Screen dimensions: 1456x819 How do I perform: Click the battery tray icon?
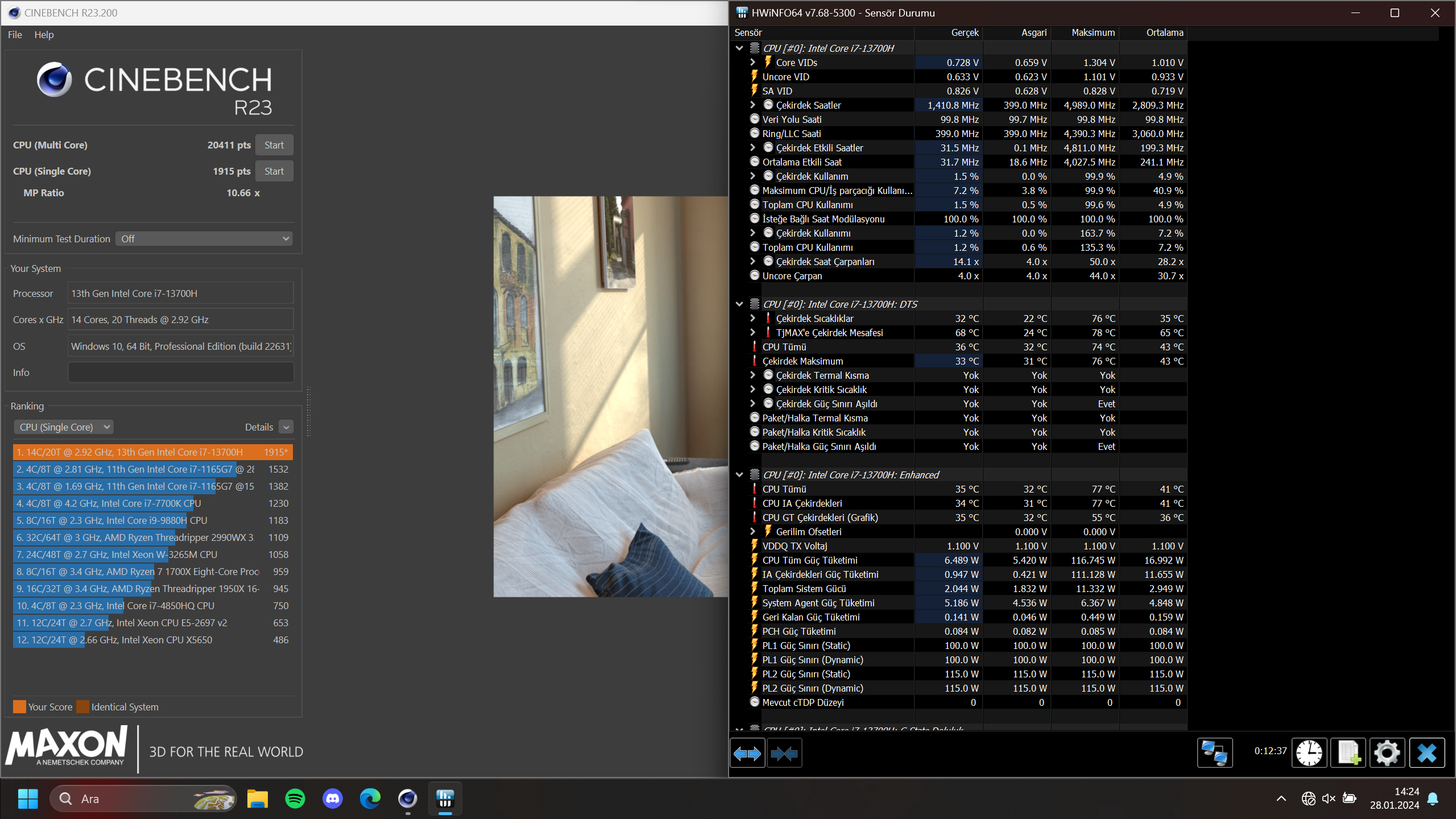coord(1349,799)
